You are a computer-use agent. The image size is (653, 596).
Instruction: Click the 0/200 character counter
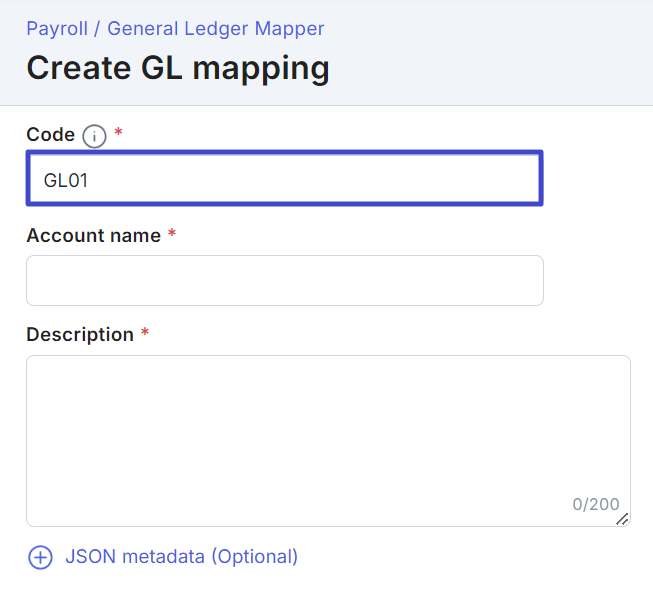595,504
